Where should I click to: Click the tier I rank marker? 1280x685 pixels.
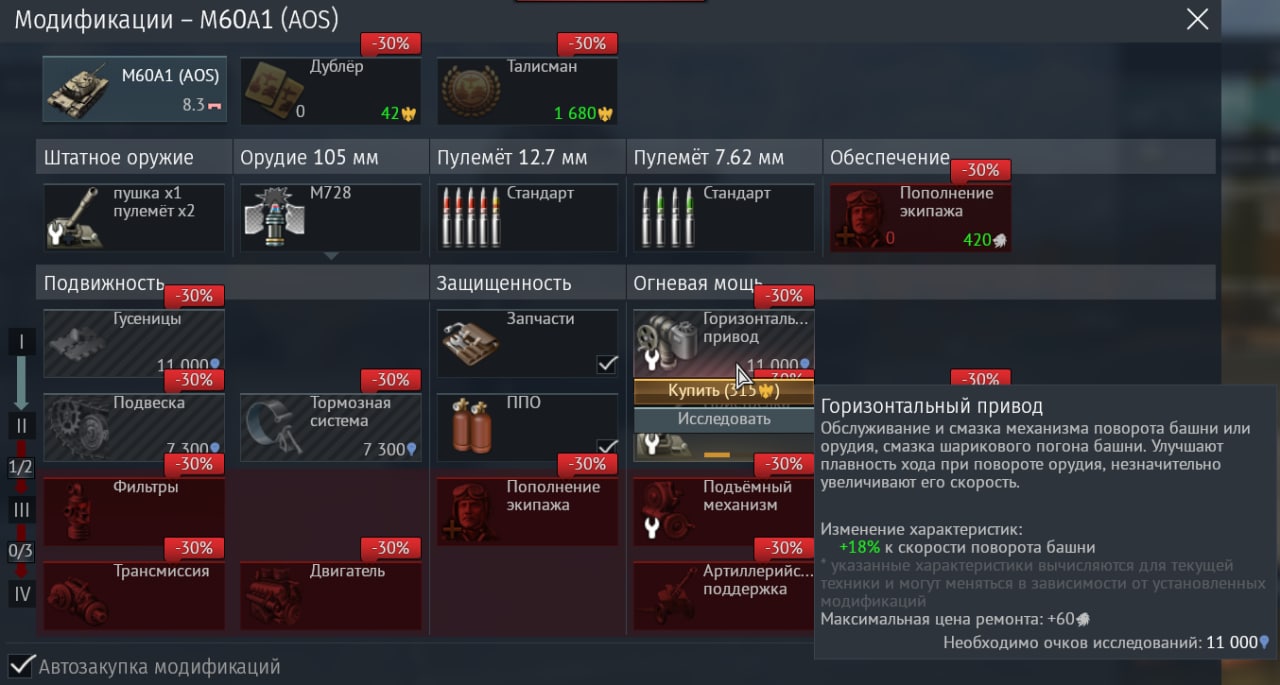tap(22, 342)
